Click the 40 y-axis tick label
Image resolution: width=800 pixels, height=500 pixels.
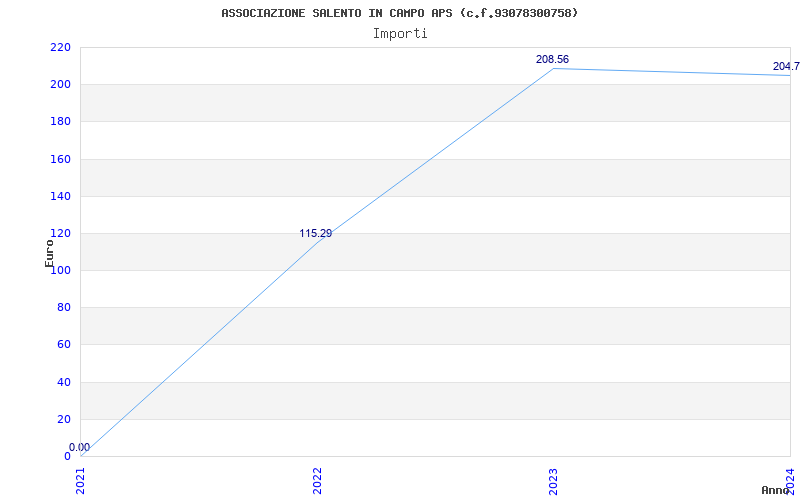coord(63,382)
